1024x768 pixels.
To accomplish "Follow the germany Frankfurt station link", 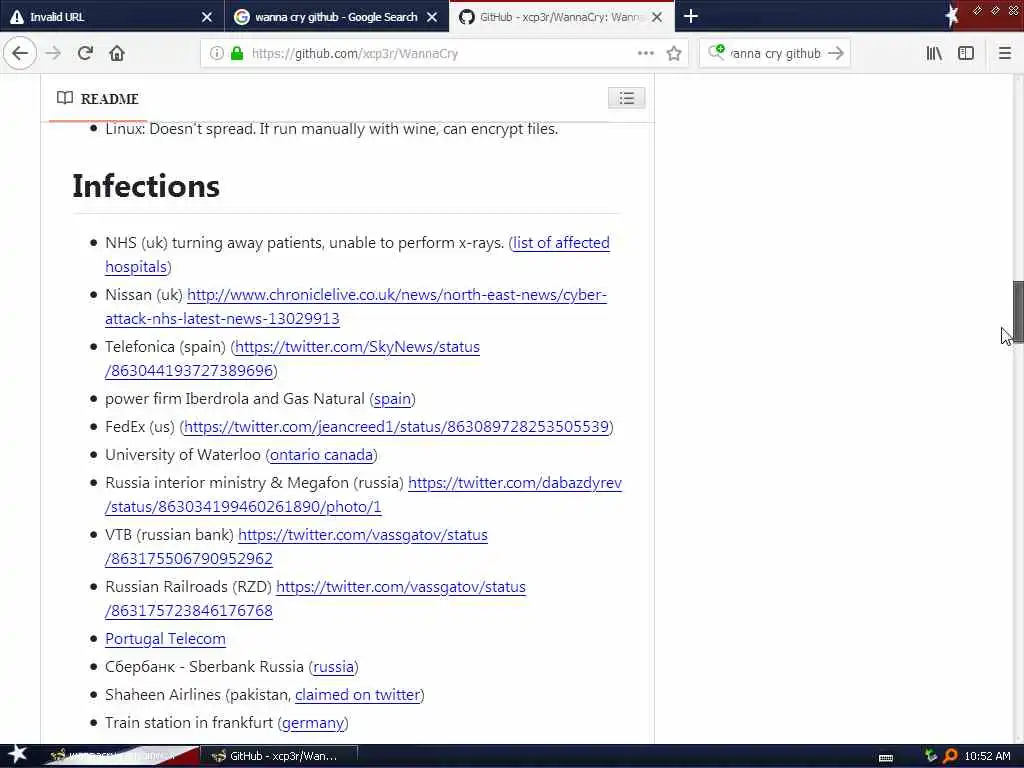I will tap(313, 723).
